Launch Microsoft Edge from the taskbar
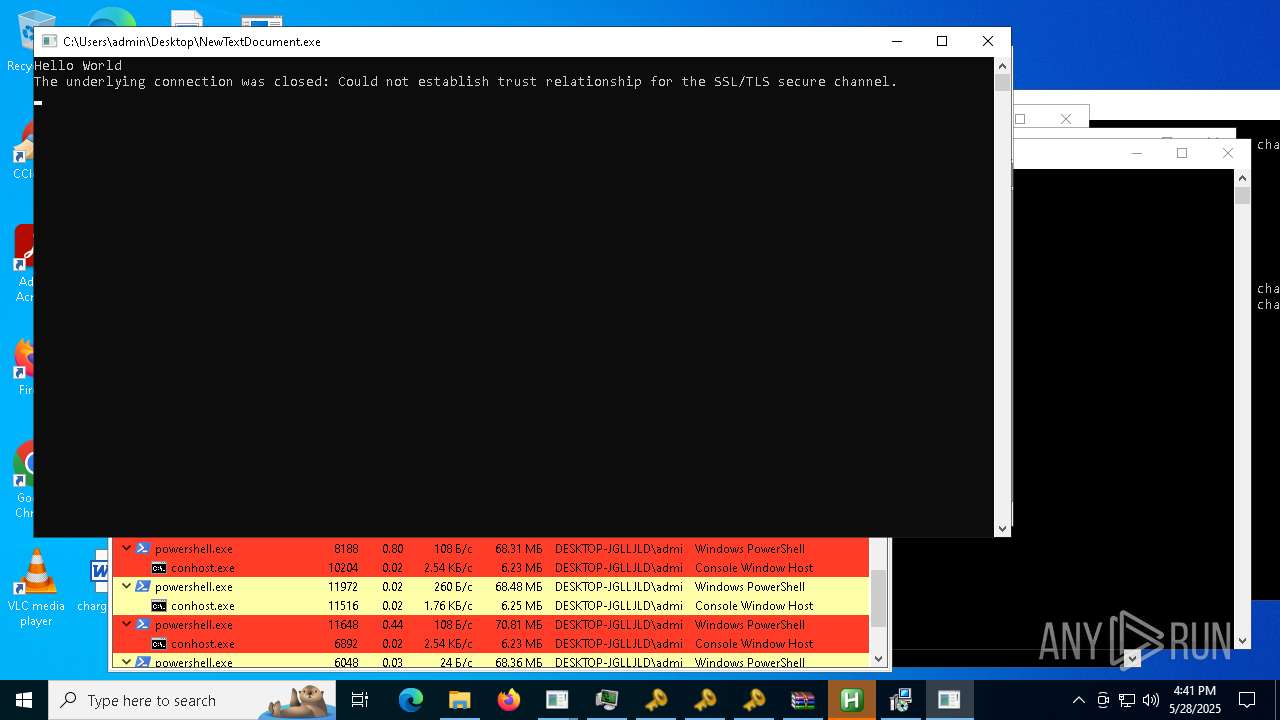1280x720 pixels. click(411, 700)
